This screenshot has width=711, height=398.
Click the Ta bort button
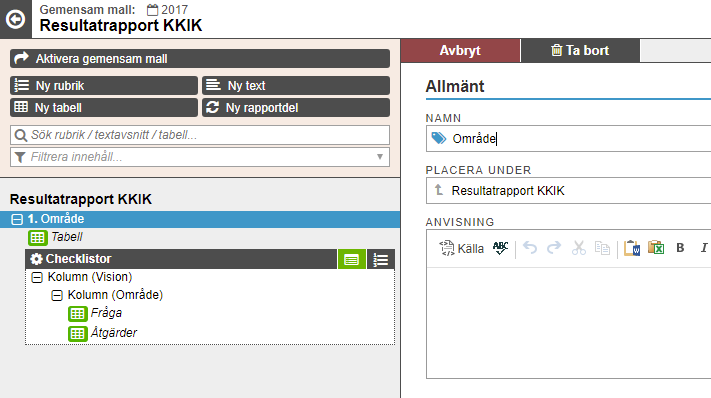580,50
